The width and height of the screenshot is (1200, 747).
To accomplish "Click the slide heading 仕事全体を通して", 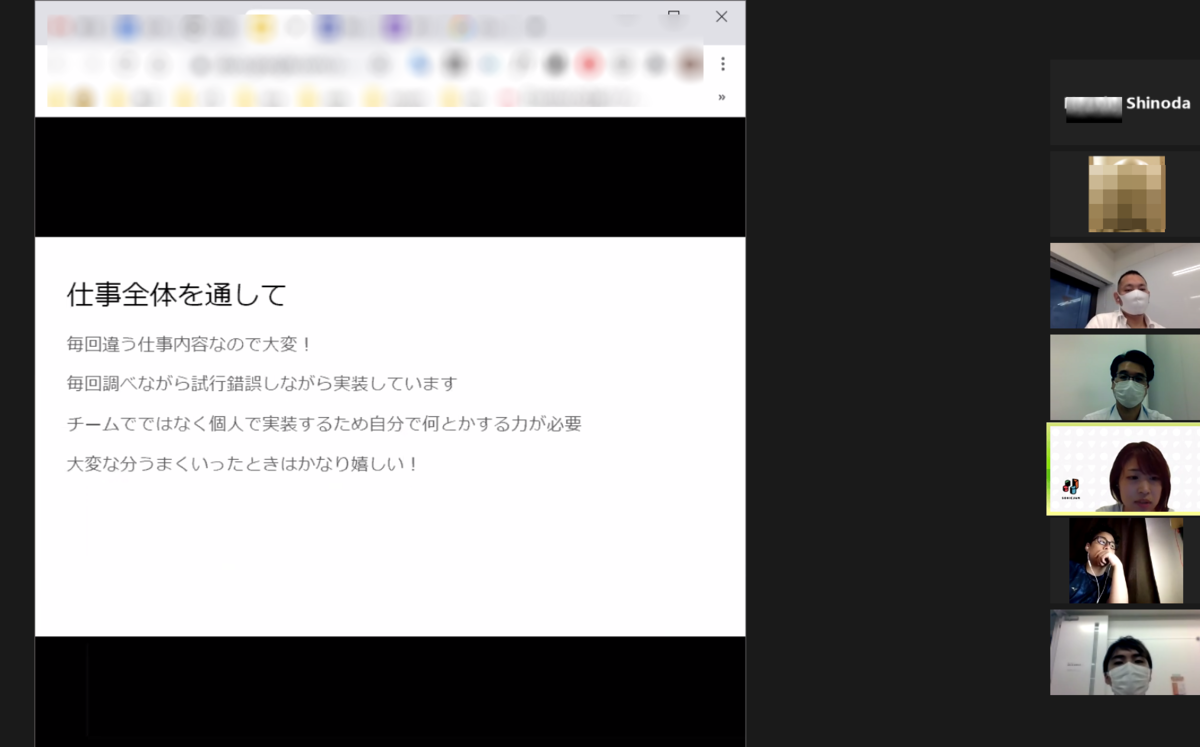I will [x=177, y=295].
